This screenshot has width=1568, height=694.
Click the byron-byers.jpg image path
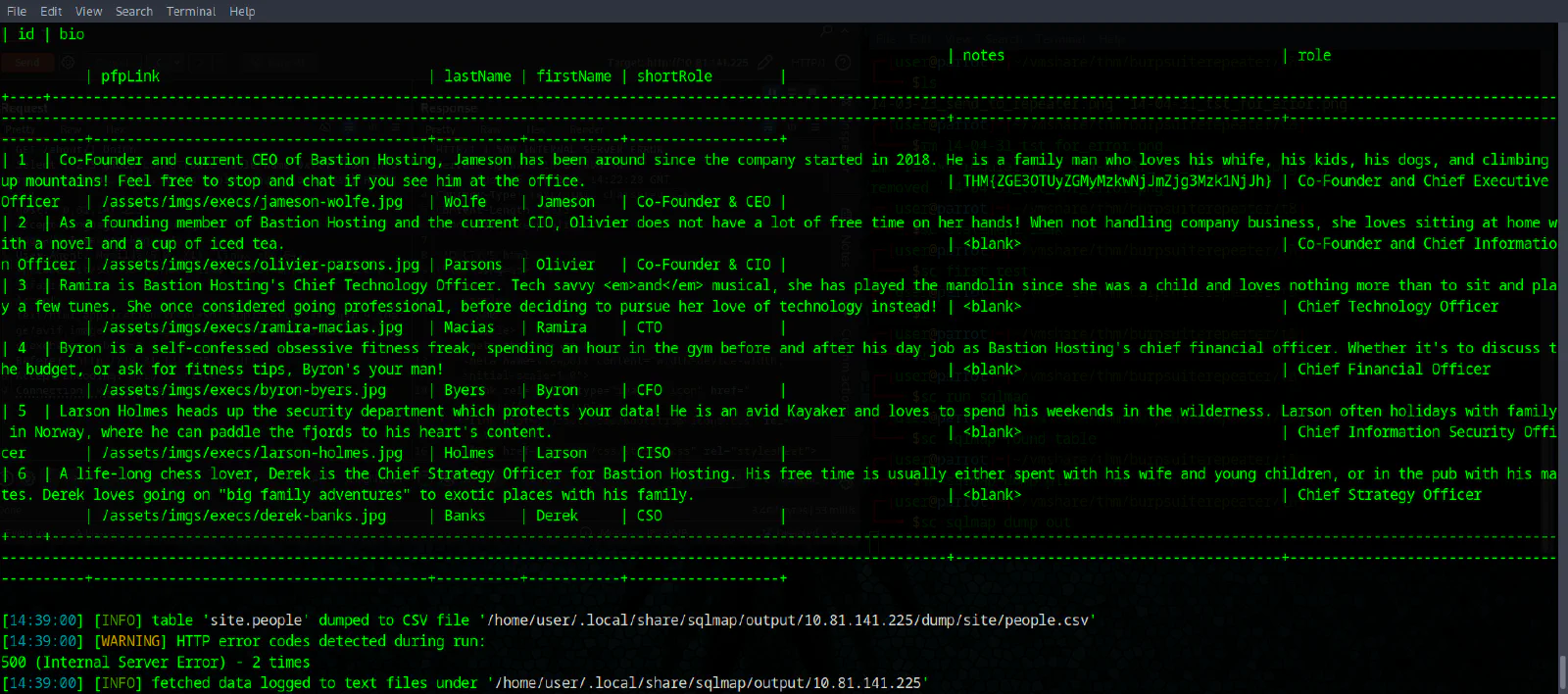click(x=244, y=390)
